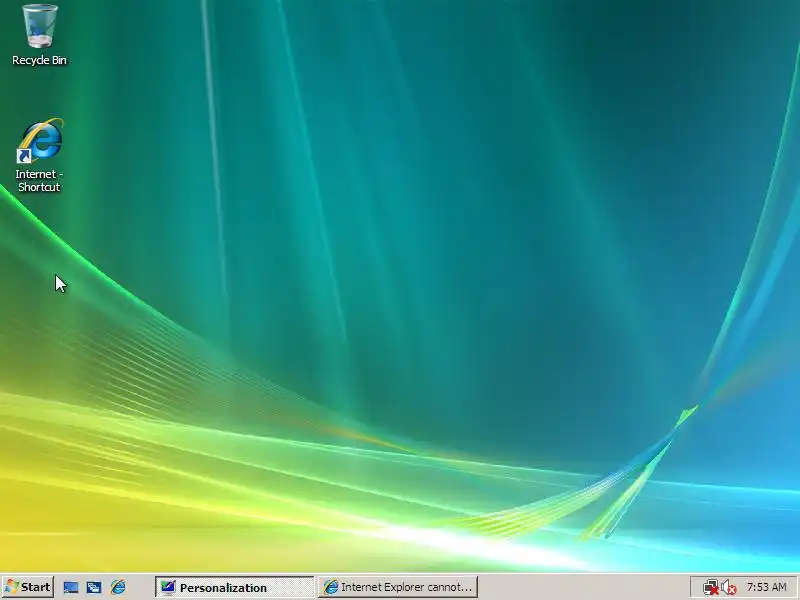The width and height of the screenshot is (800, 600).
Task: Click the Show Desktop quick launch icon
Action: (x=71, y=587)
